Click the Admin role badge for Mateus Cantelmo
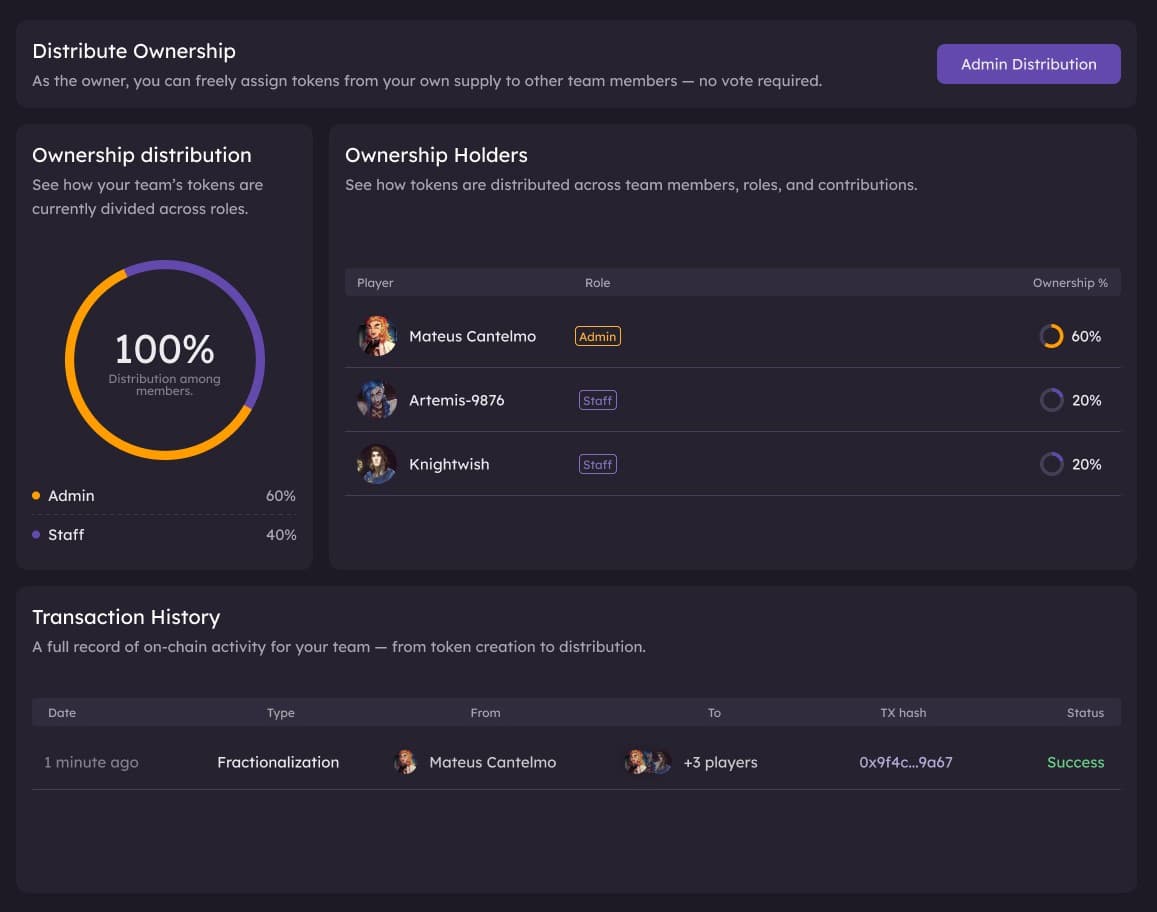Image resolution: width=1157 pixels, height=912 pixels. [597, 336]
